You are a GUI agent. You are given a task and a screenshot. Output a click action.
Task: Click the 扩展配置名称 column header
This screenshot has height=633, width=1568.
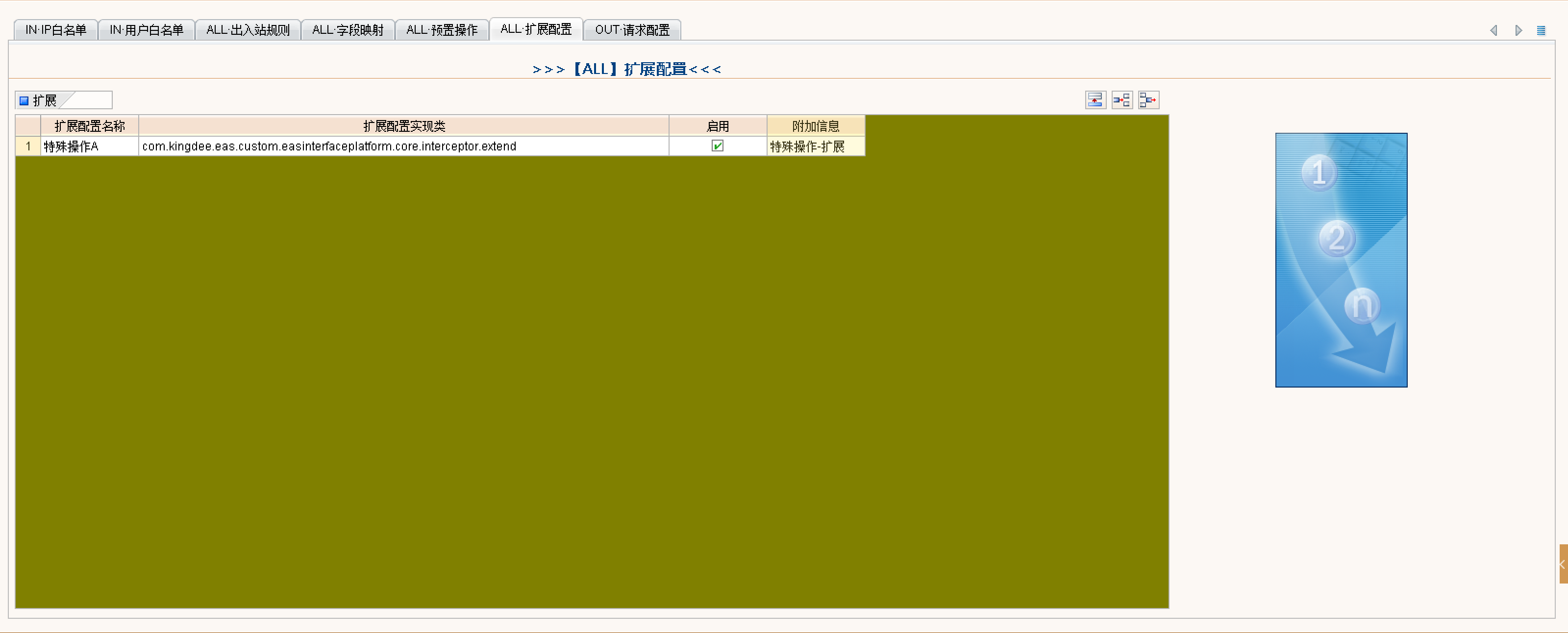click(90, 126)
